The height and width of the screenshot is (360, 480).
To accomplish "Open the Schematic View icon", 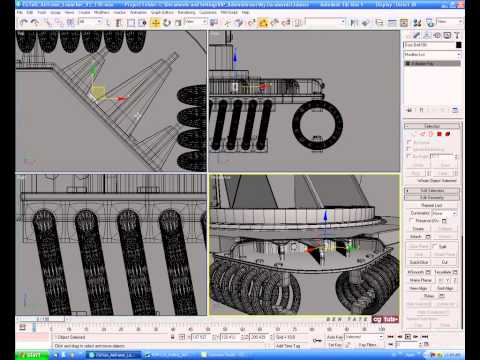I will (404, 23).
